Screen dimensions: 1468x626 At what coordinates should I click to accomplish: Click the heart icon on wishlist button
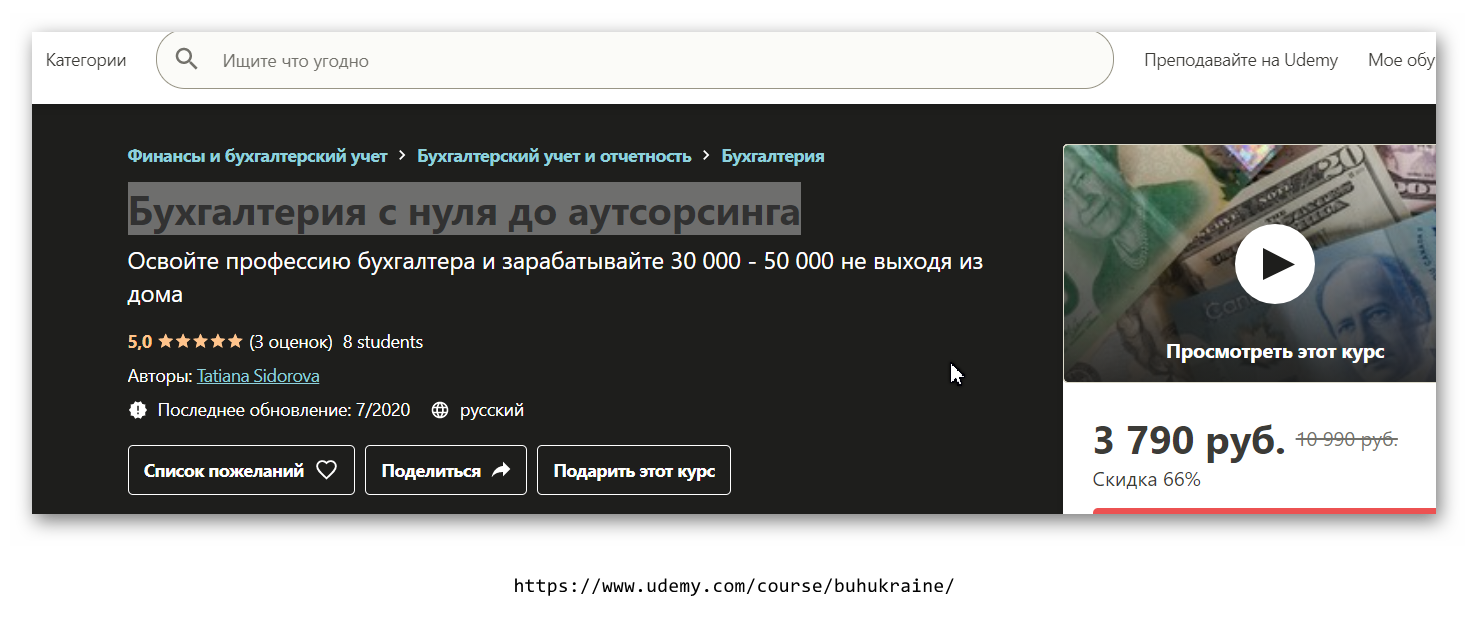point(327,469)
